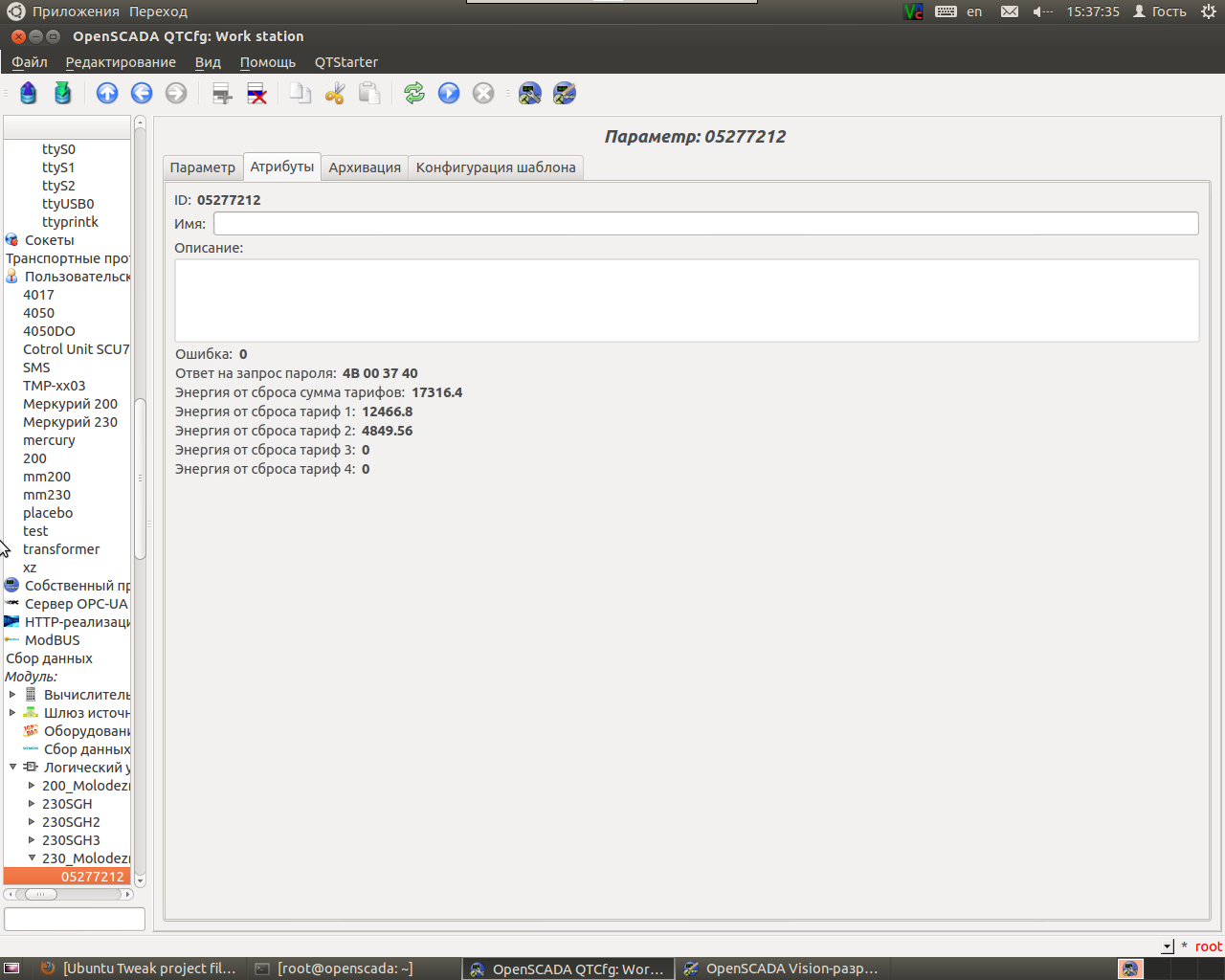Expand the 230SGH controller node
The width and height of the screenshot is (1225, 980).
click(32, 804)
